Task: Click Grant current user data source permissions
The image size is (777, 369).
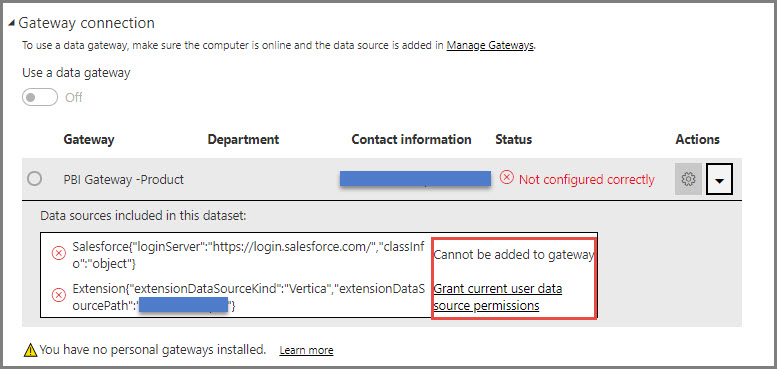Action: [498, 297]
